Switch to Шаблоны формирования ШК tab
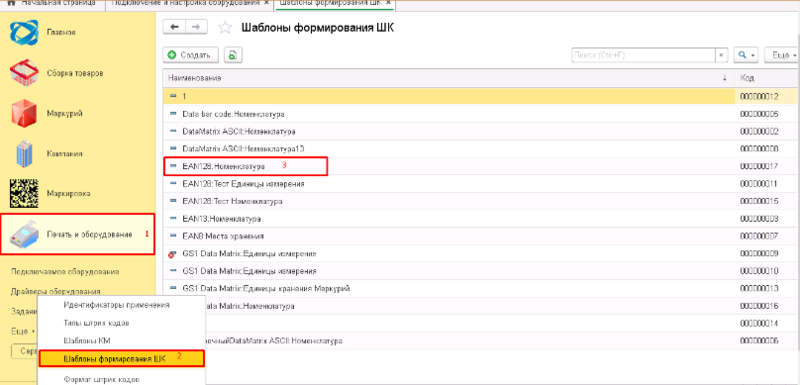 click(x=331, y=3)
